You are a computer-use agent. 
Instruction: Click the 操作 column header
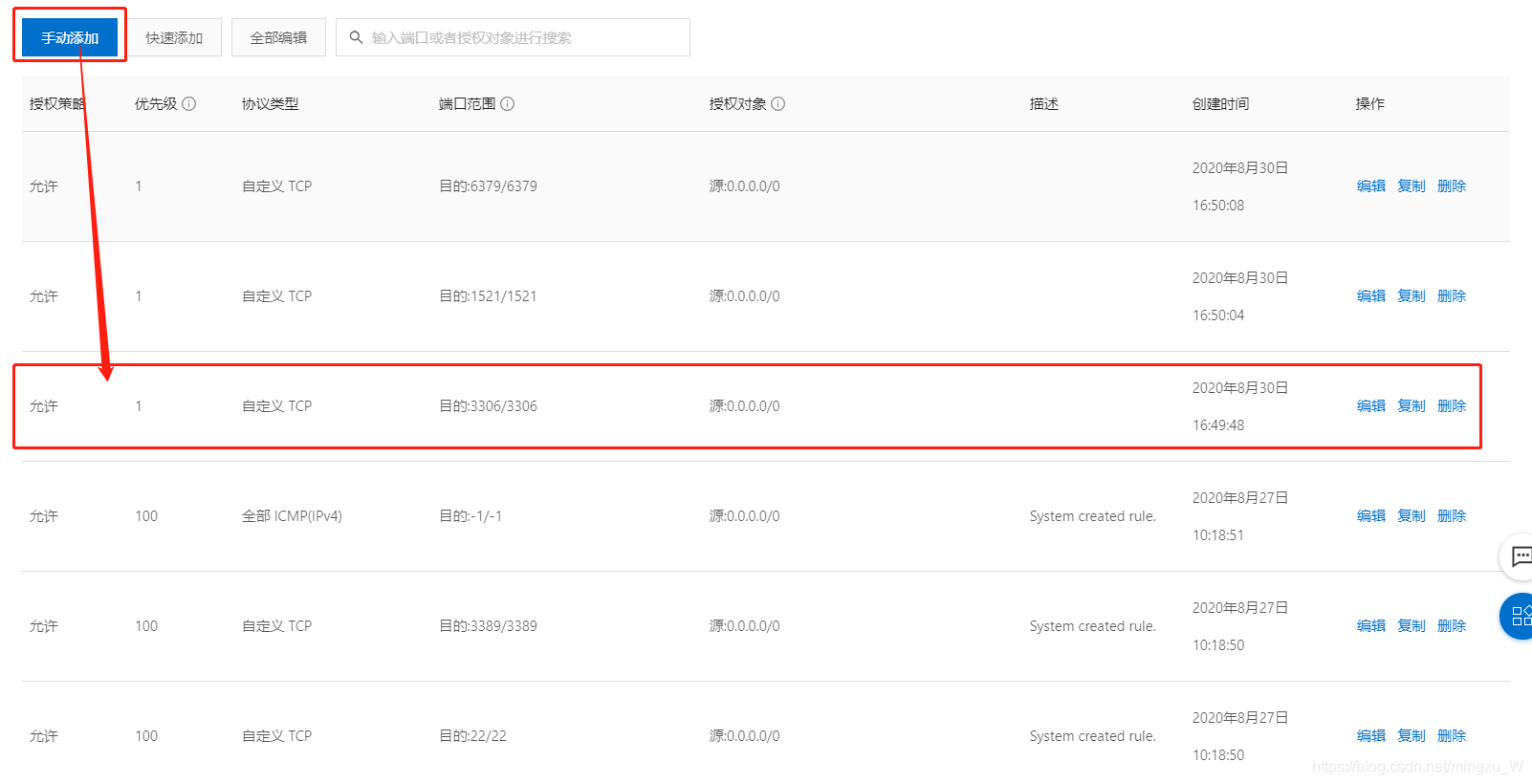[1369, 103]
